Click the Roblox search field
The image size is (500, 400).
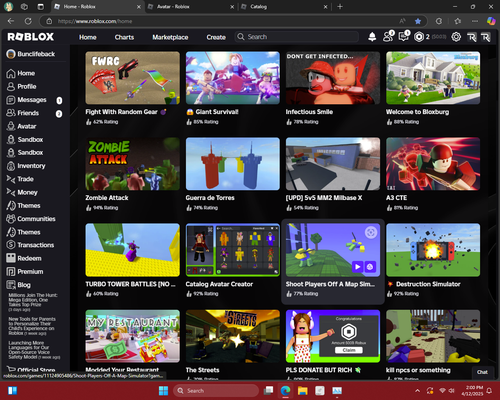[x=297, y=37]
